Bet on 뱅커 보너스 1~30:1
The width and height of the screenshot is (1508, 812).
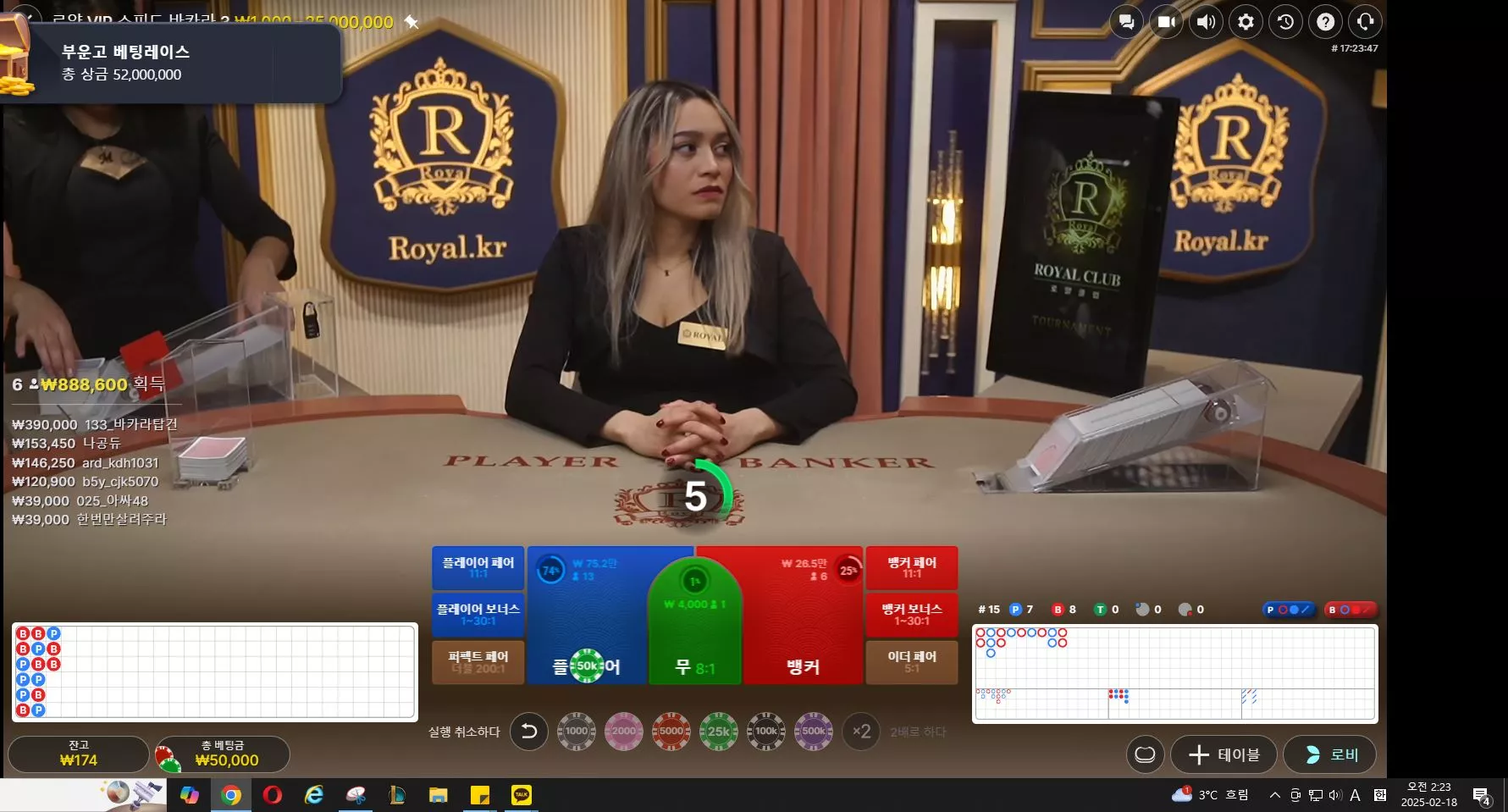click(912, 615)
